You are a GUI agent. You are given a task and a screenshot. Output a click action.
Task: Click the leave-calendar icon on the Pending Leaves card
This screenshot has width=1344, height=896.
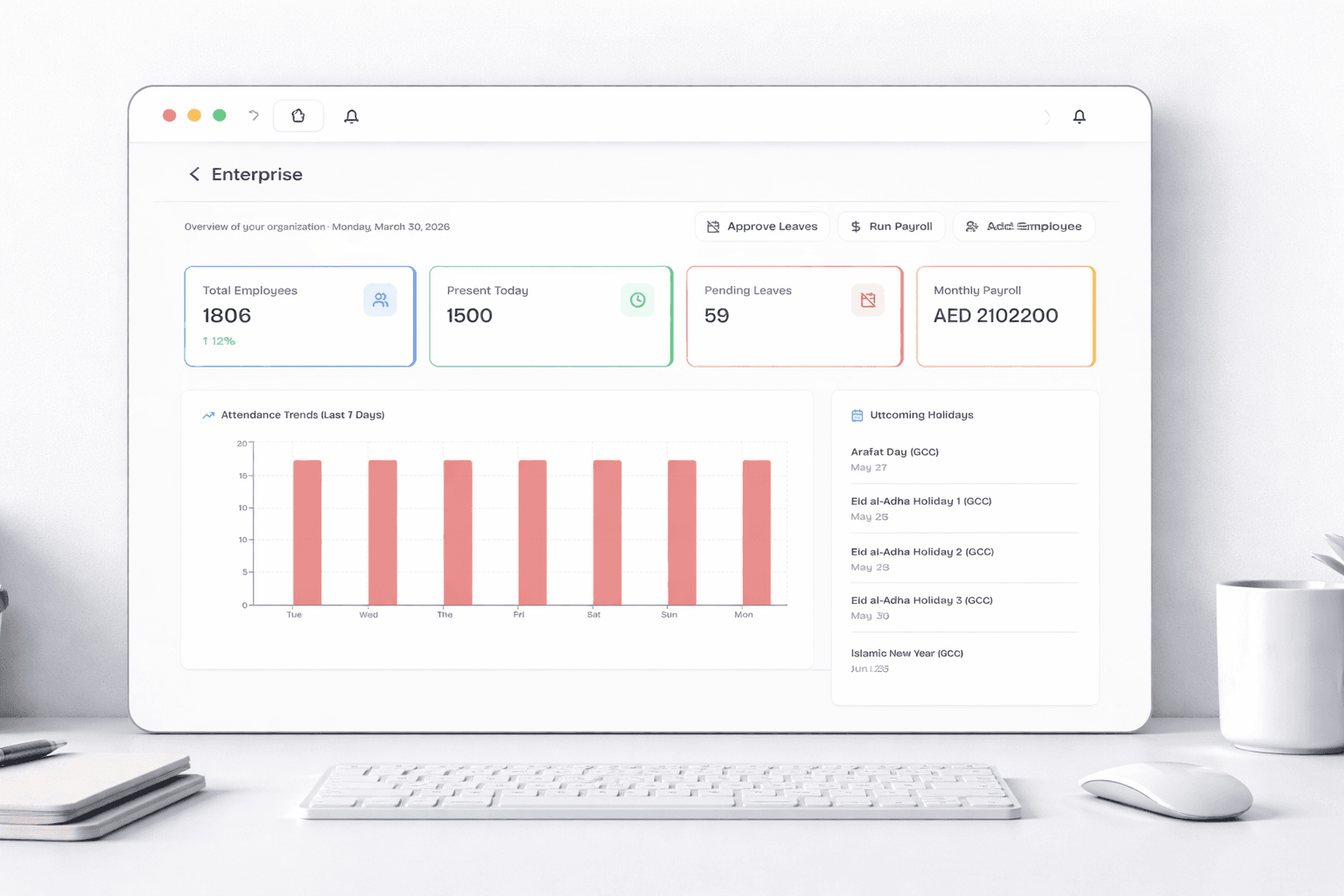click(x=867, y=299)
